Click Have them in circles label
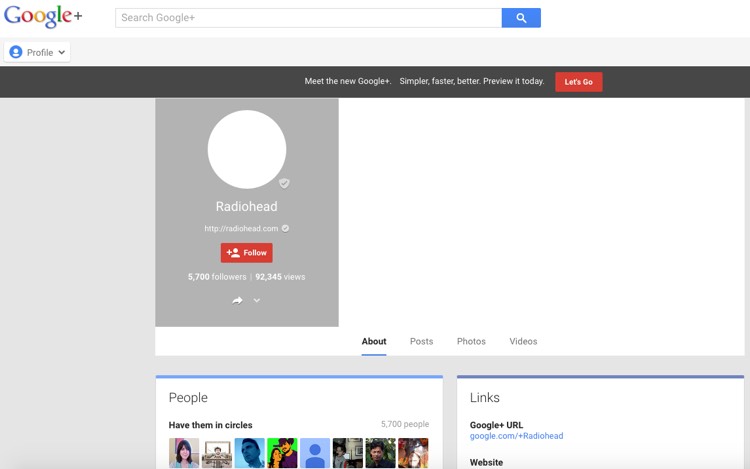 tap(210, 425)
